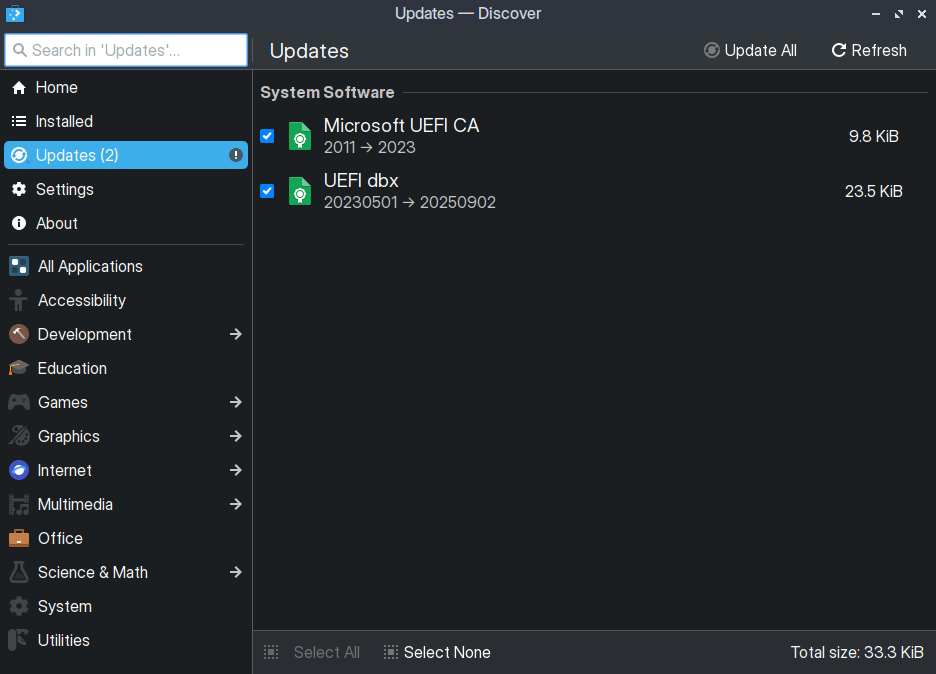Click the Office briefcase icon

point(19,538)
